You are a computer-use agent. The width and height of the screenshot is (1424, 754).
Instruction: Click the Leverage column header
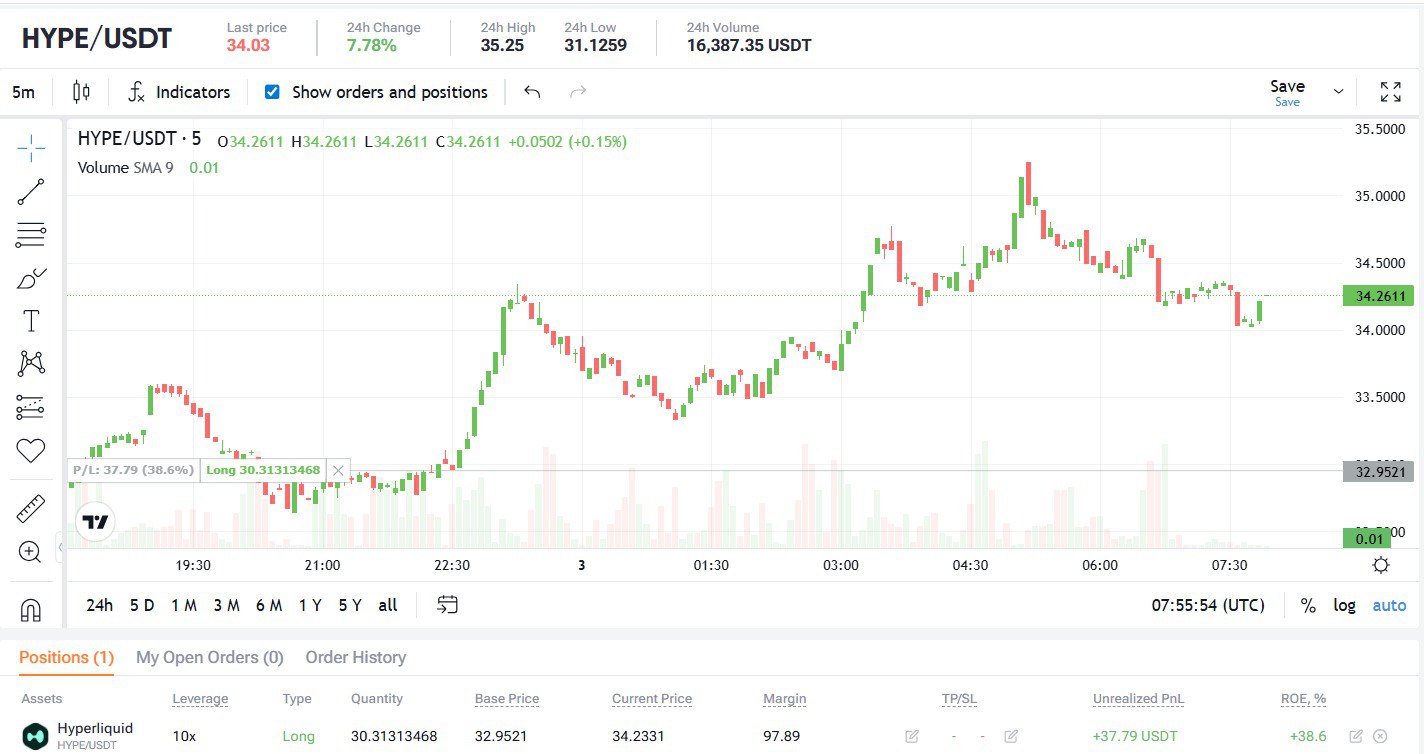(x=200, y=699)
